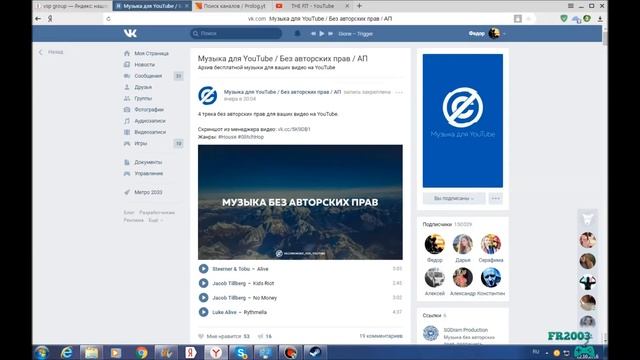This screenshot has height=360, width=640.
Task: Open the Реклама footer link
Action: [x=133, y=220]
